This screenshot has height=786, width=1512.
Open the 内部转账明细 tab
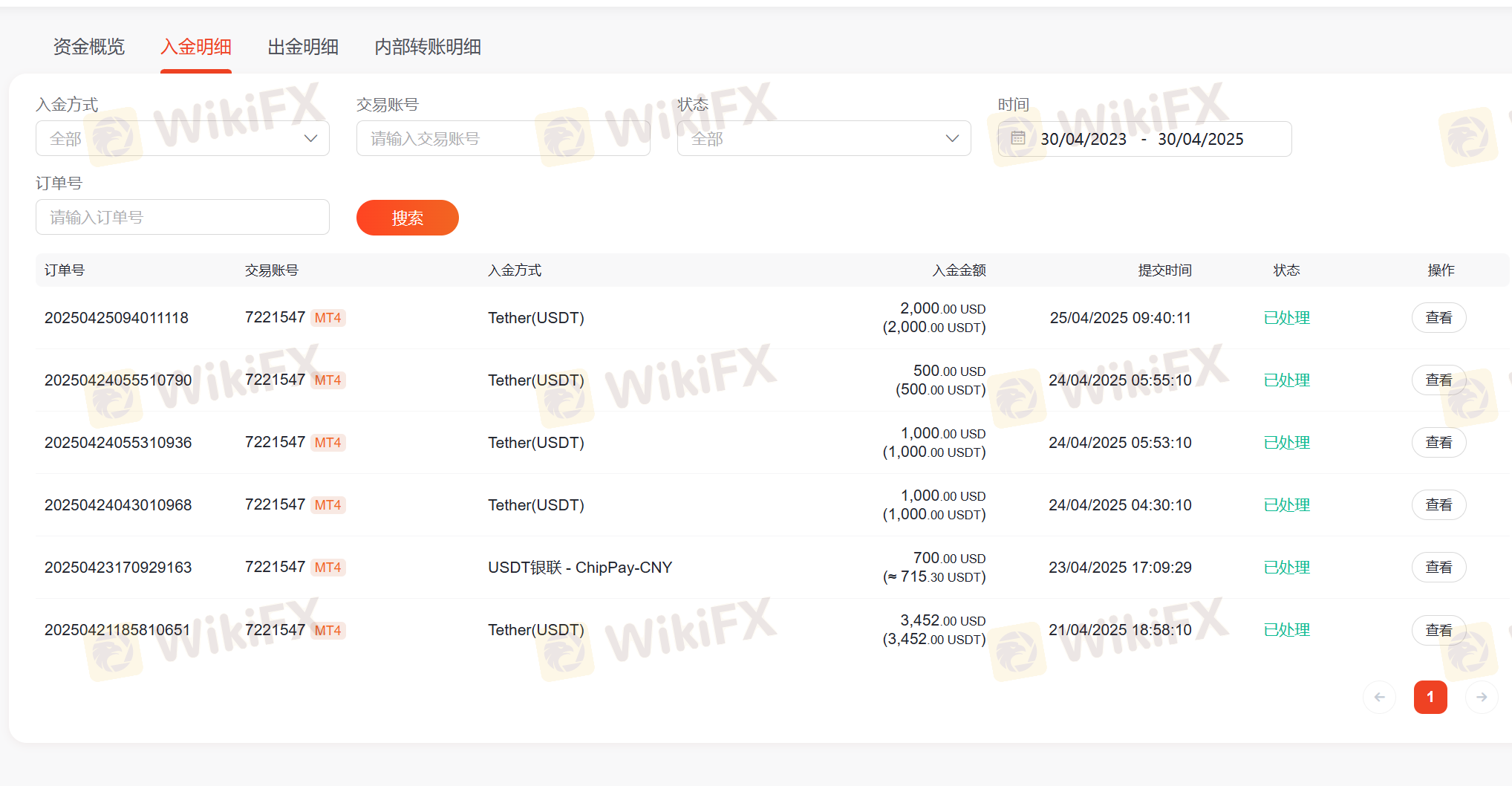428,47
